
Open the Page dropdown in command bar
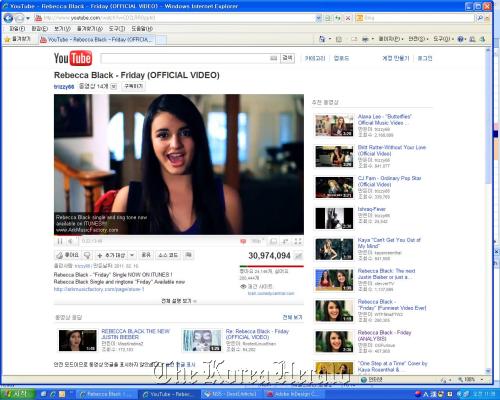(x=391, y=39)
